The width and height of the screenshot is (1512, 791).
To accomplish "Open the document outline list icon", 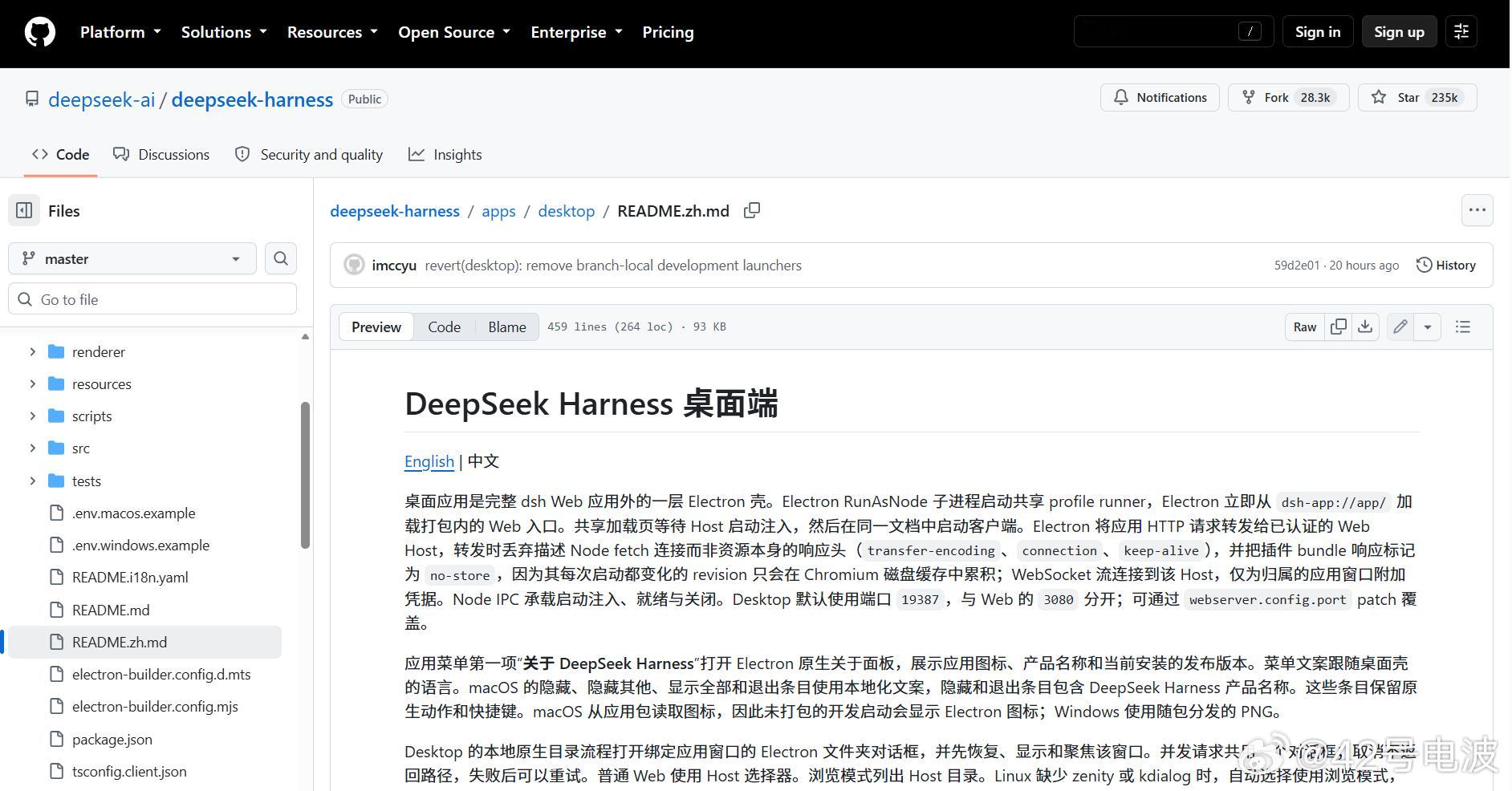I will pos(1463,327).
